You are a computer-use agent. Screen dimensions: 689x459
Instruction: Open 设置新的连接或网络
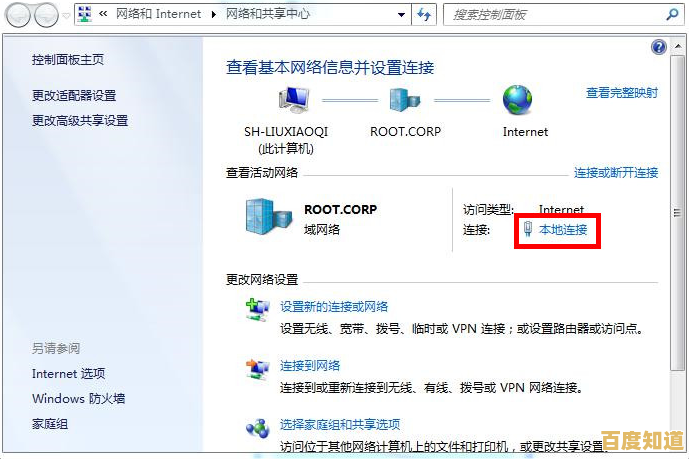334,307
